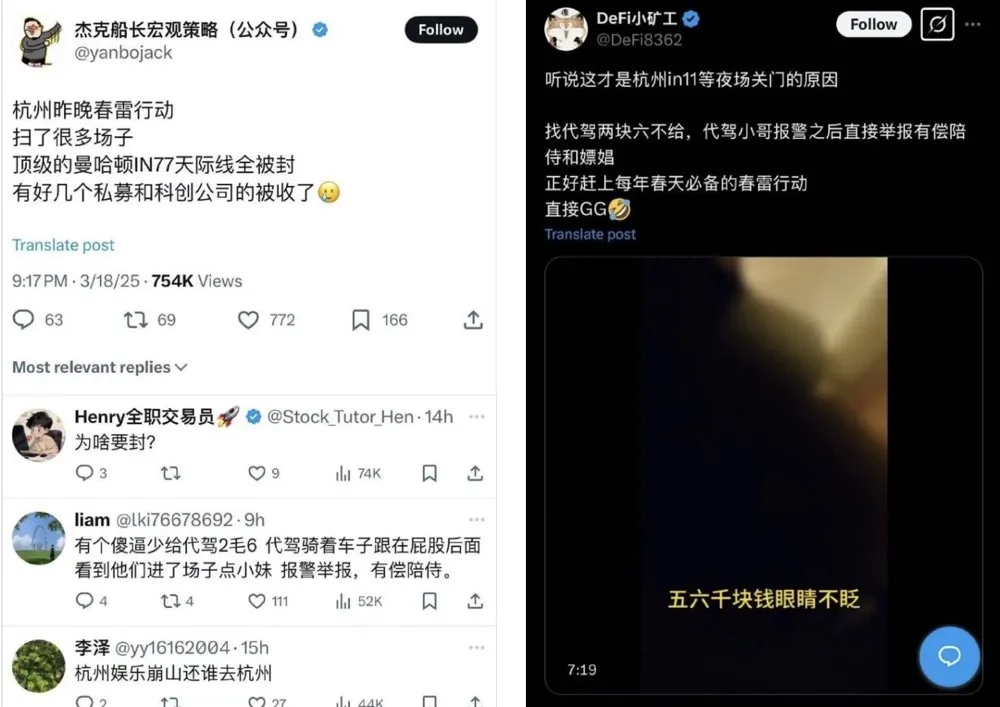The width and height of the screenshot is (1000, 707).
Task: Bookmark the main tweet with 166 bookmarks
Action: 360,319
